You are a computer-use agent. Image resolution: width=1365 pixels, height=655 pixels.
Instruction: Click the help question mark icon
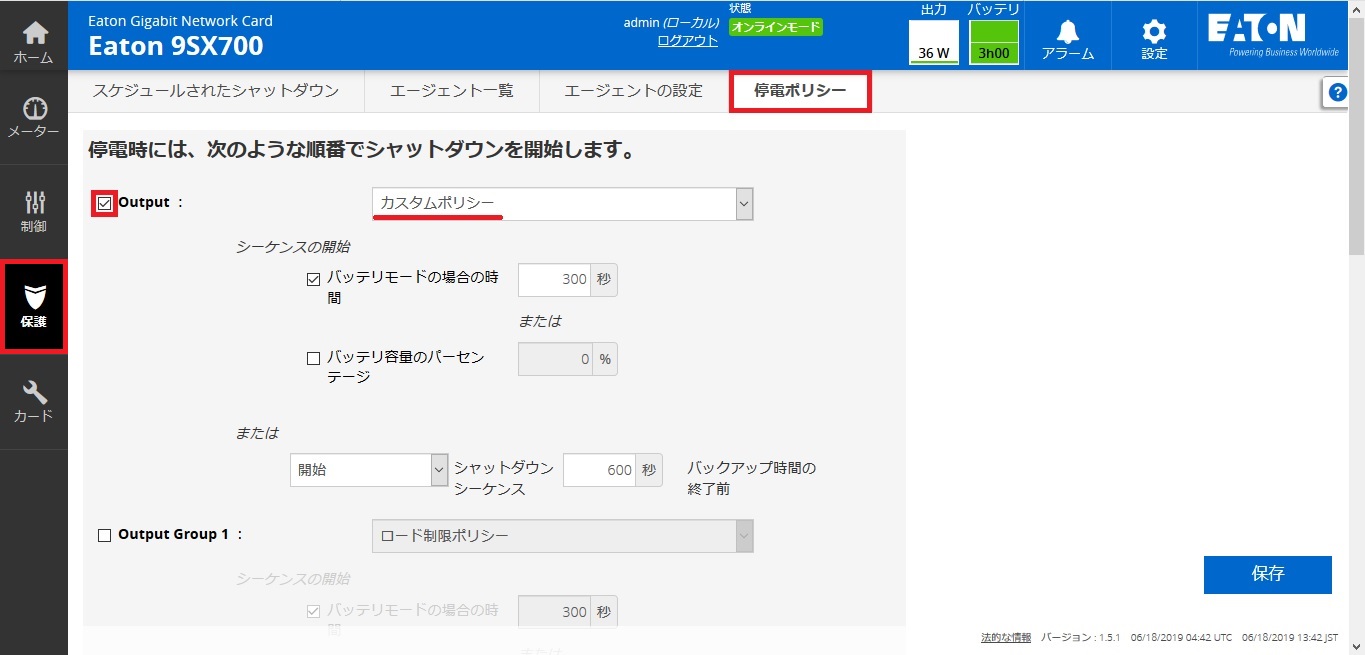coord(1337,93)
